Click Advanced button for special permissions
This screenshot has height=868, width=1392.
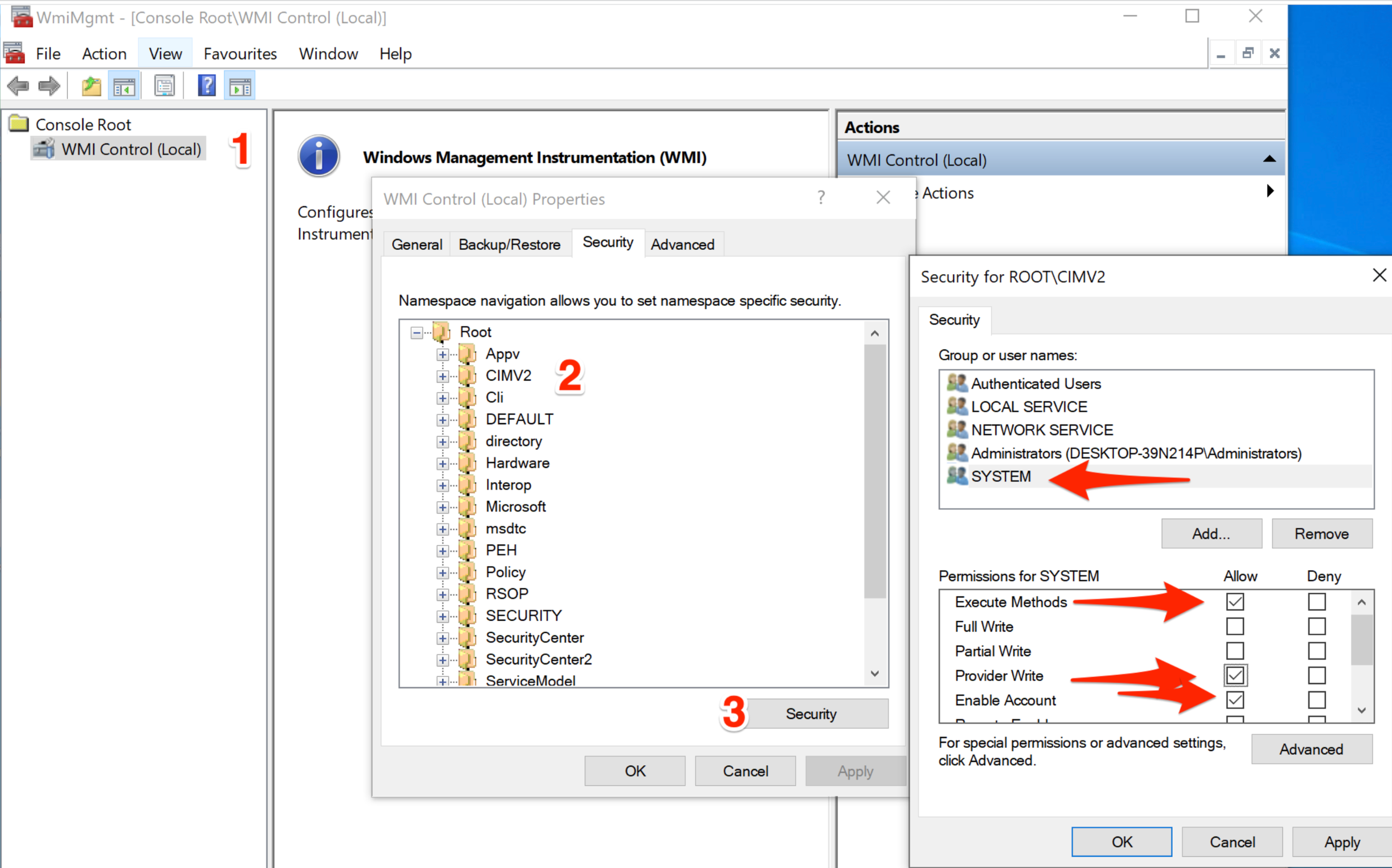coord(1311,749)
